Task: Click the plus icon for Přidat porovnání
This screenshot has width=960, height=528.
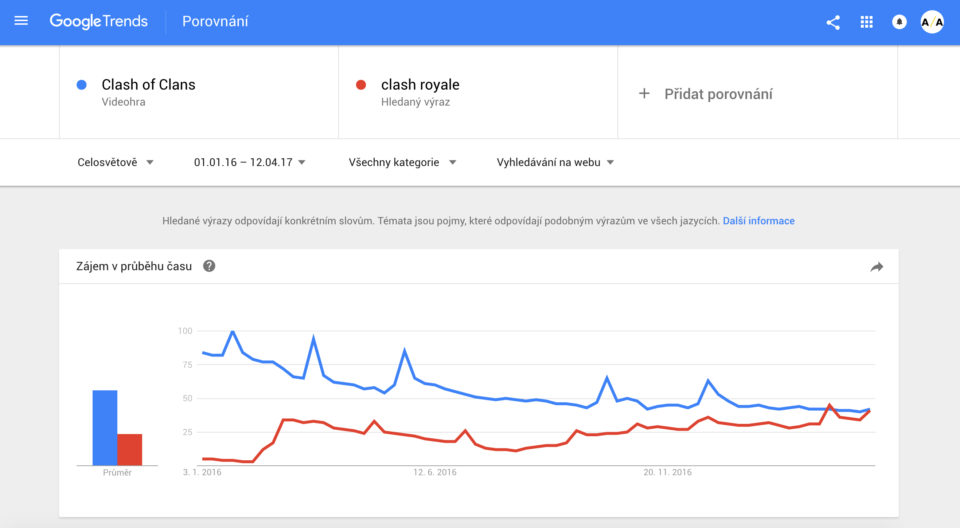Action: coord(643,94)
